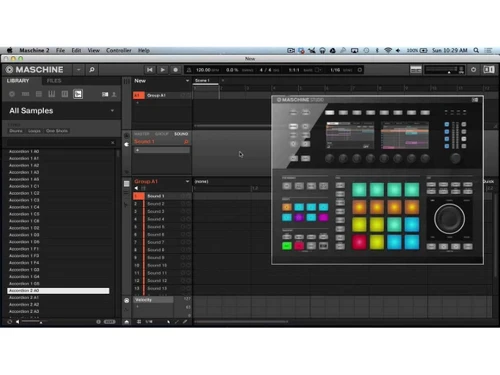The height and width of the screenshot is (375, 500).
Task: Click the 120.00 BPM tempo value
Action: pos(203,70)
